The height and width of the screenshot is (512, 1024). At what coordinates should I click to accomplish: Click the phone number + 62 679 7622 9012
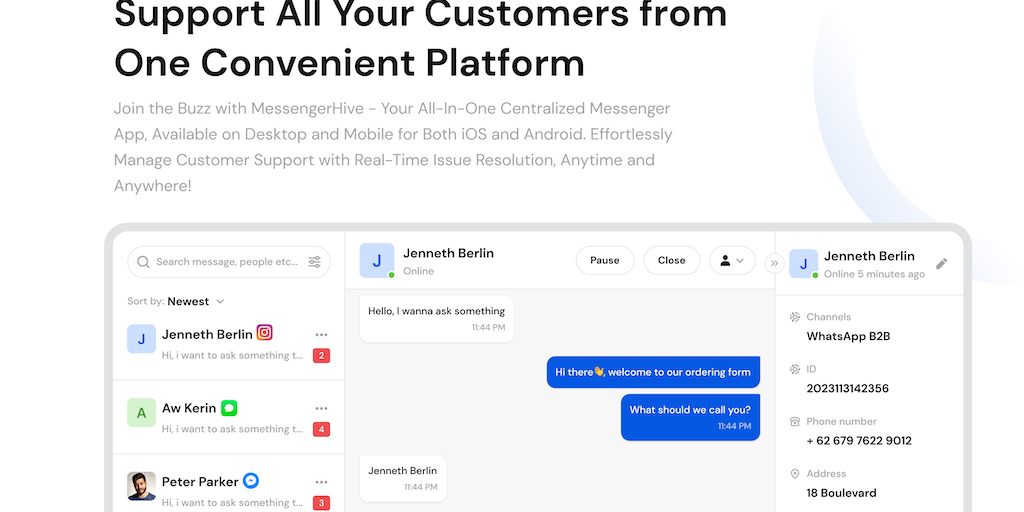coord(859,441)
